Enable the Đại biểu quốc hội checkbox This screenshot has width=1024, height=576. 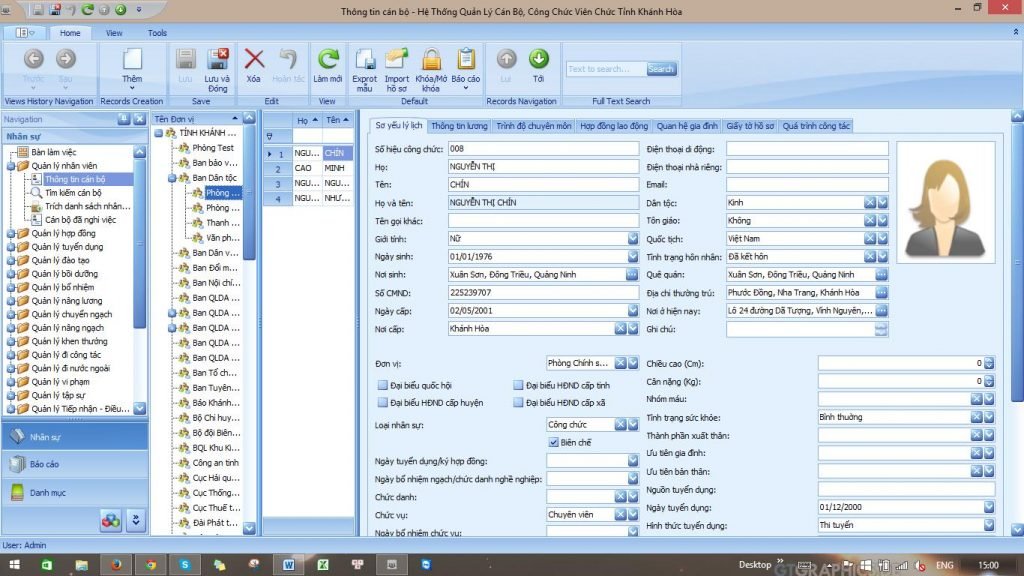click(383, 385)
